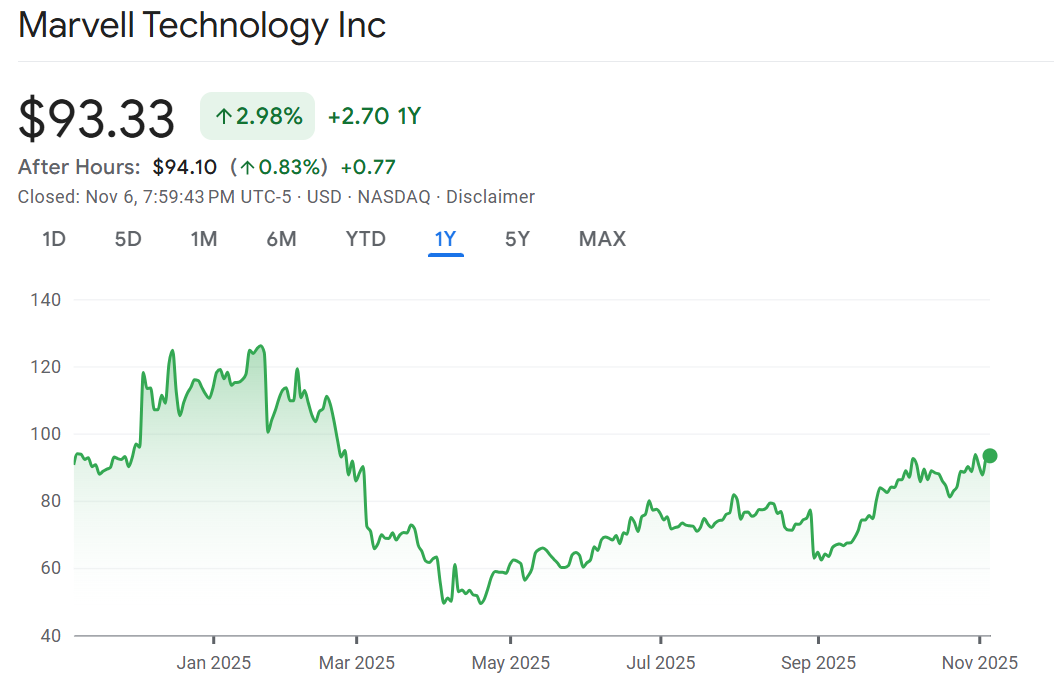Click the green current price dot

(x=990, y=456)
